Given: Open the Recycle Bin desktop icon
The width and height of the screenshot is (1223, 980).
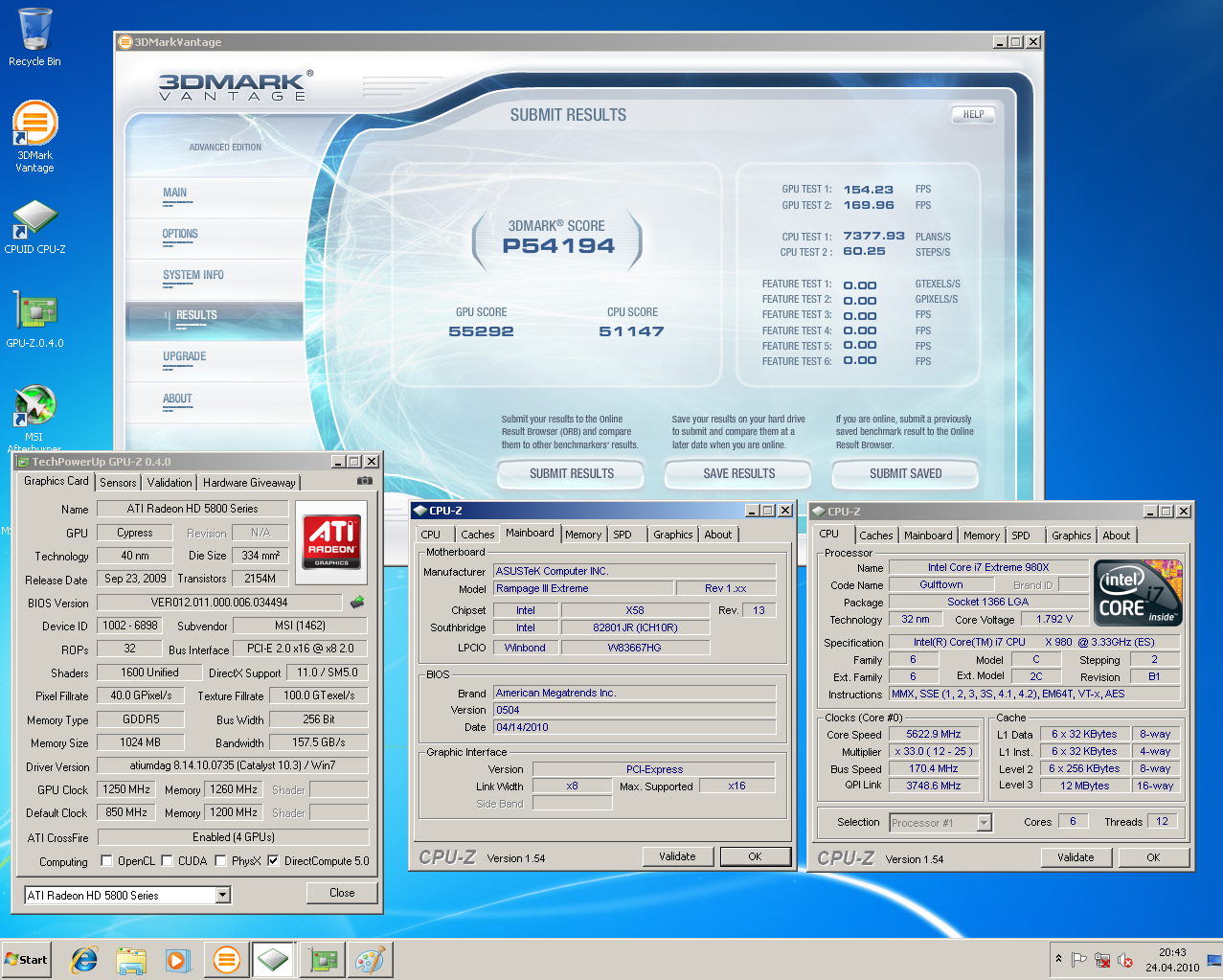Looking at the screenshot, I should pos(34,36).
